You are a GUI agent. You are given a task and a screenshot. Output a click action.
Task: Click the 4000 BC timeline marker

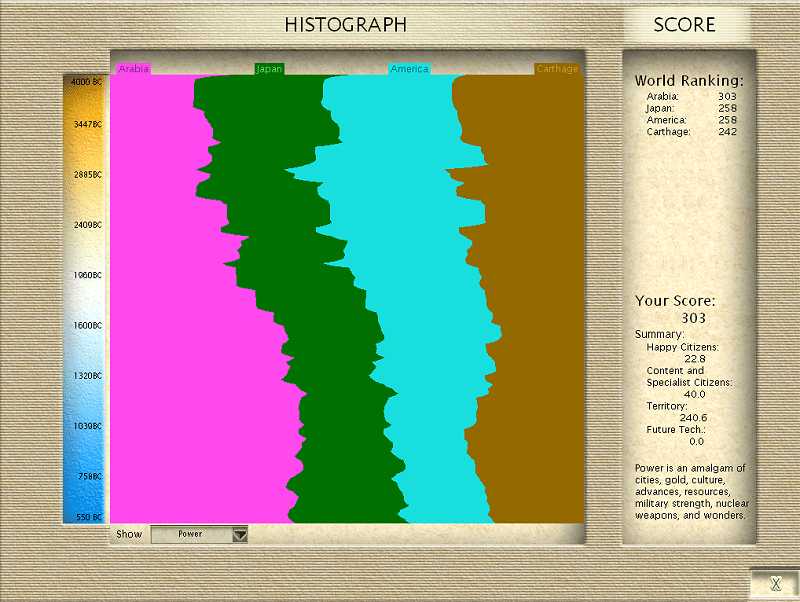[86, 82]
